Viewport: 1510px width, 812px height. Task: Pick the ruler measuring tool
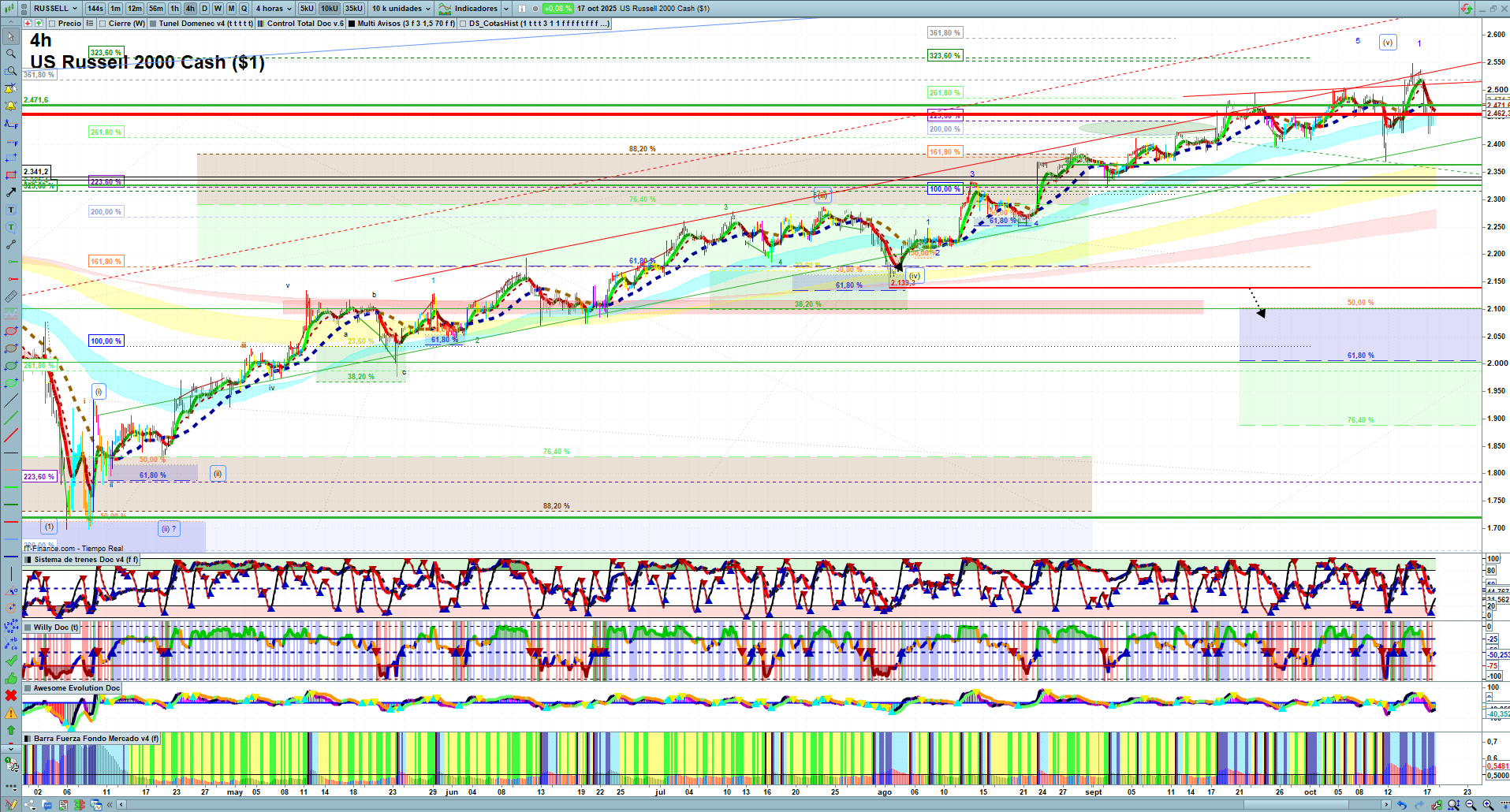[x=10, y=297]
